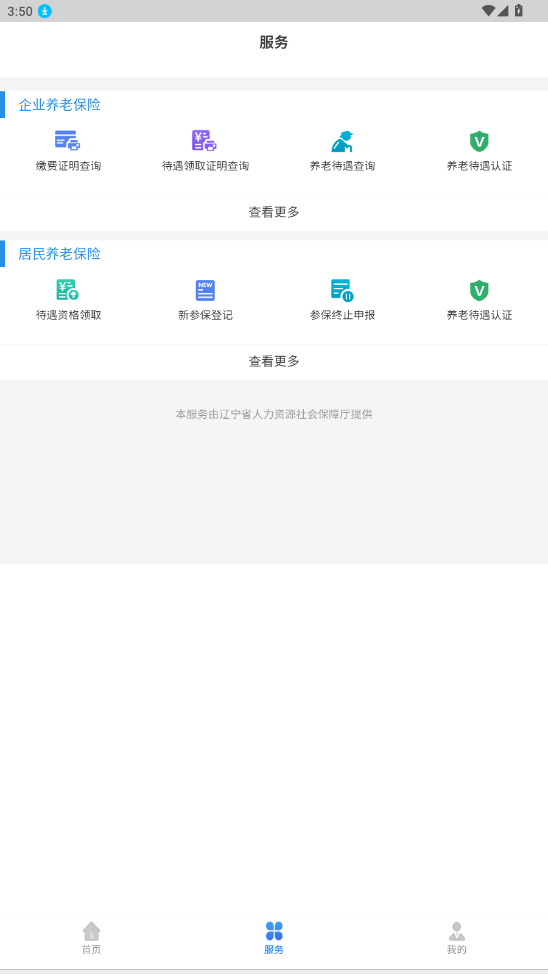Image resolution: width=548 pixels, height=974 pixels.
Task: Click the 参保终止申报 text label
Action: [x=342, y=316]
